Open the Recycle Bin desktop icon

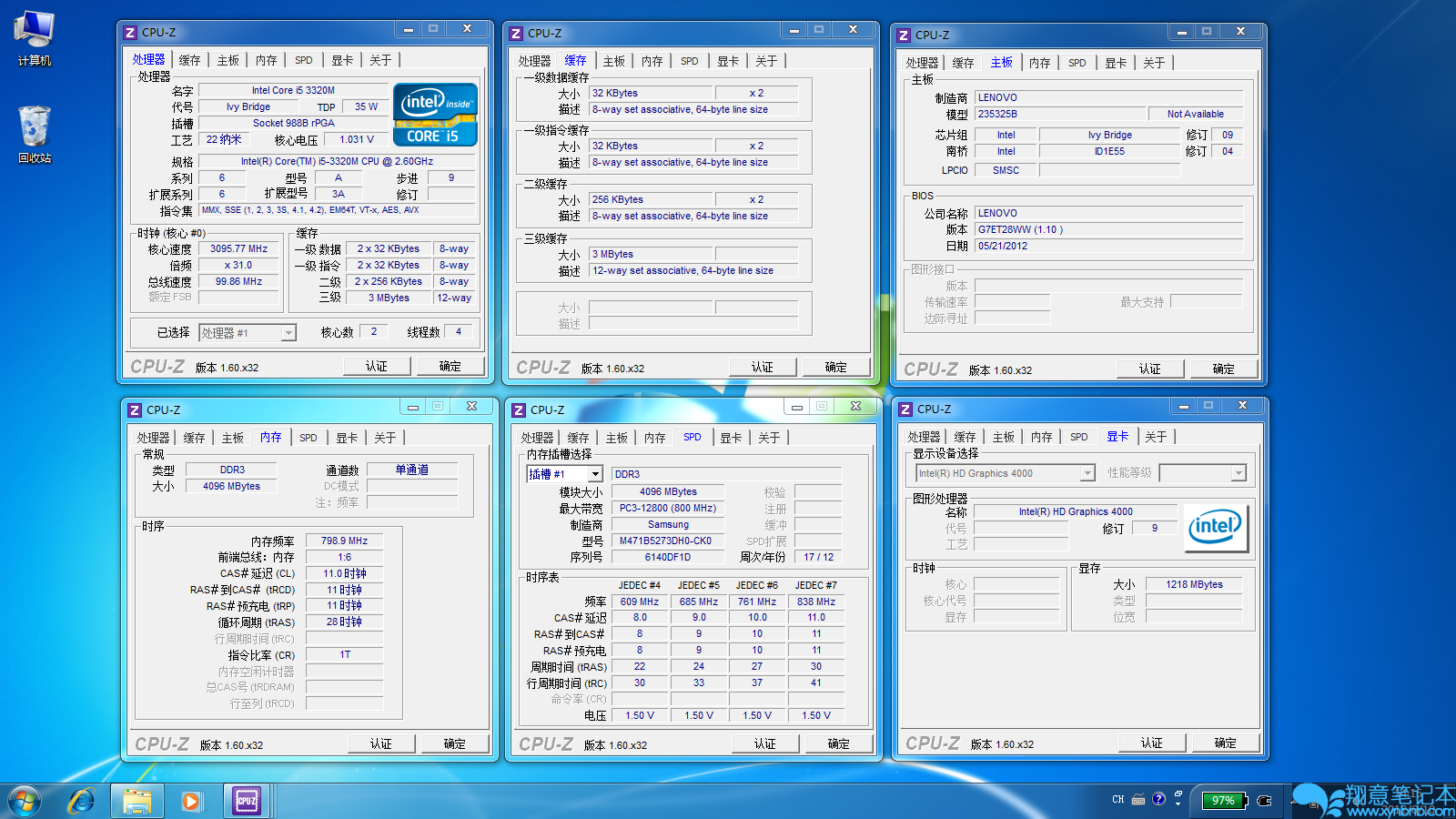click(x=34, y=134)
